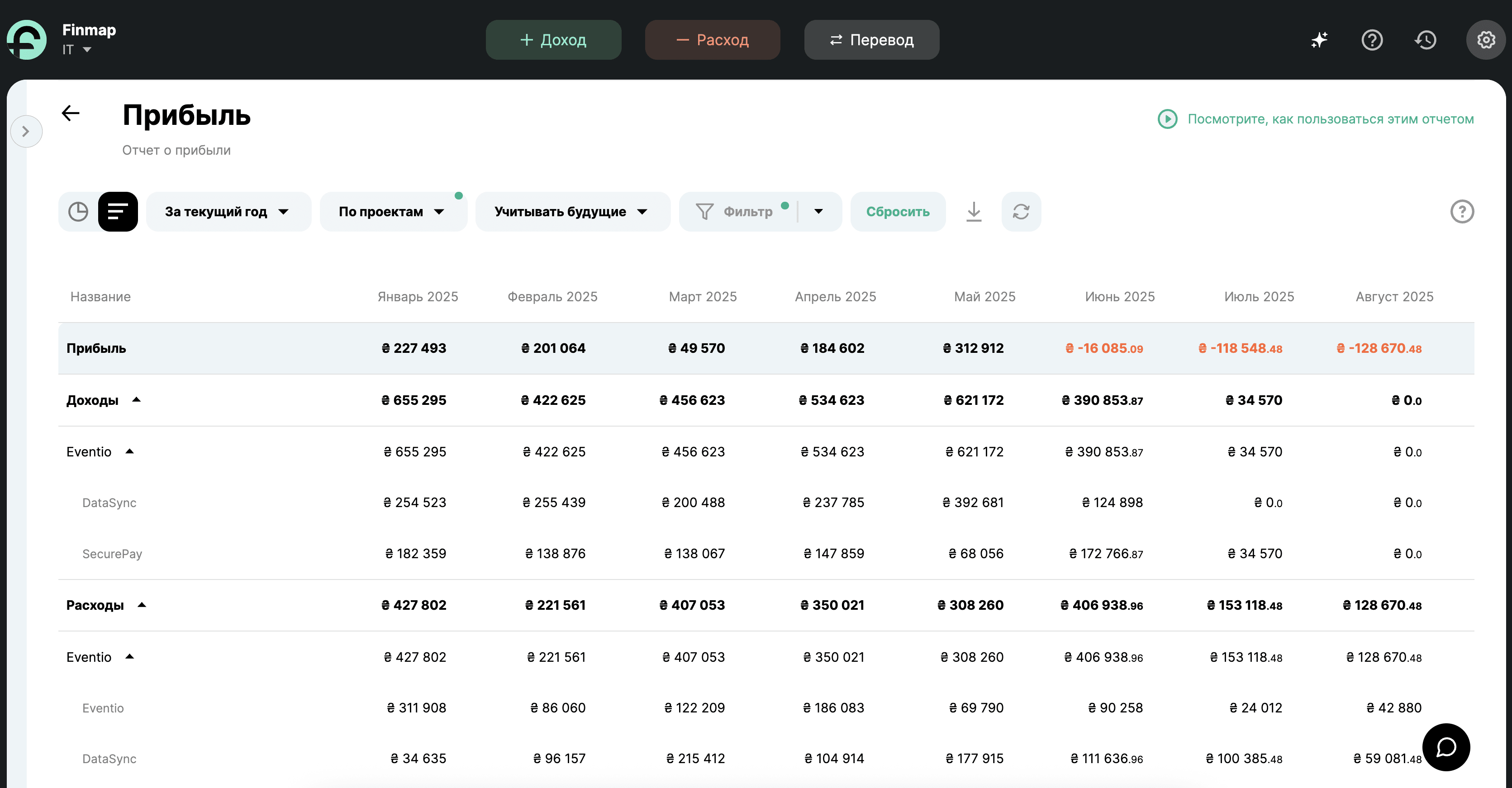Click Eventio expense value ₴ 311 908
1512x788 pixels.
[416, 707]
